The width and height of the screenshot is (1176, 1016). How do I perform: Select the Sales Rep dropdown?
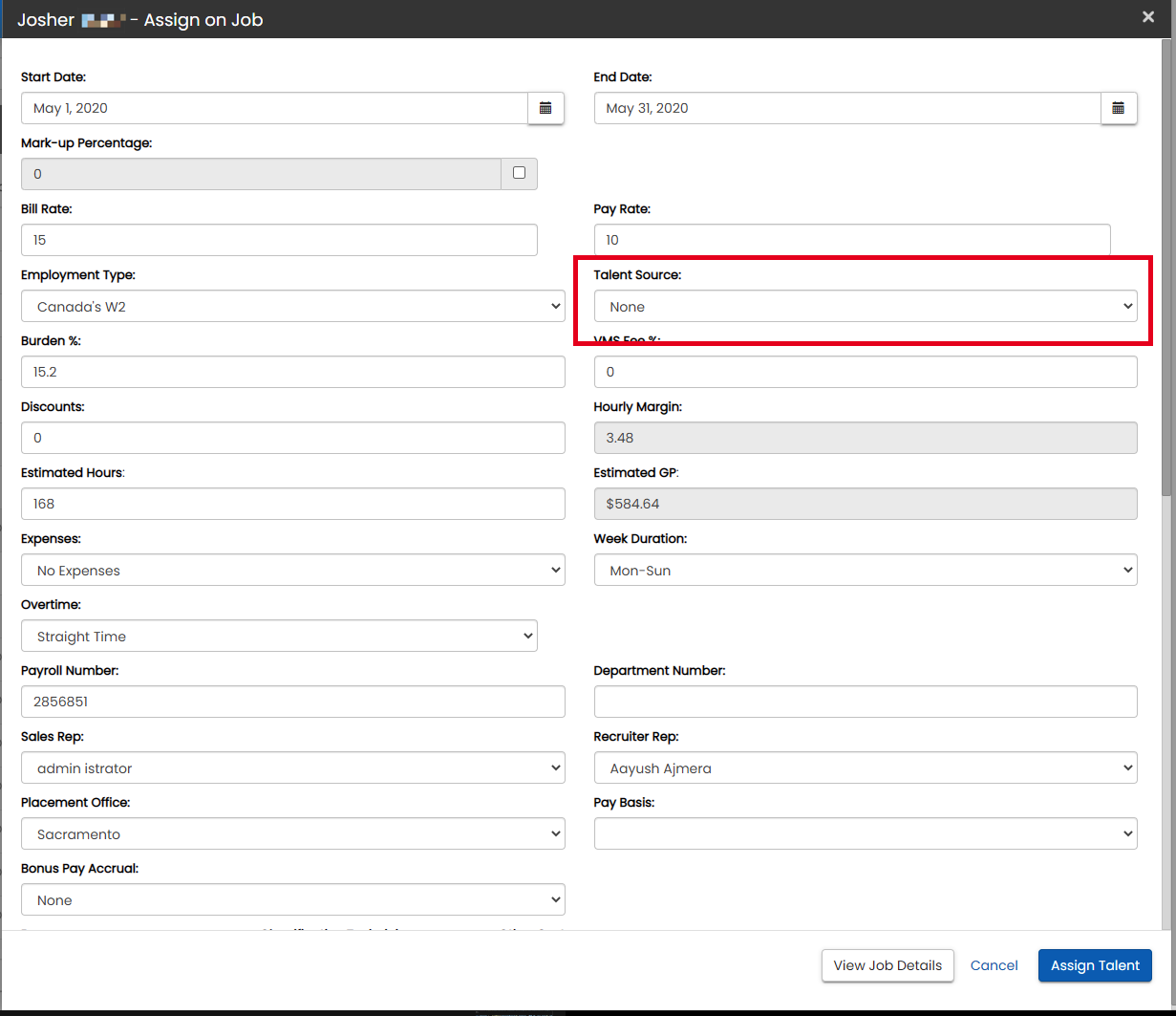(x=292, y=768)
